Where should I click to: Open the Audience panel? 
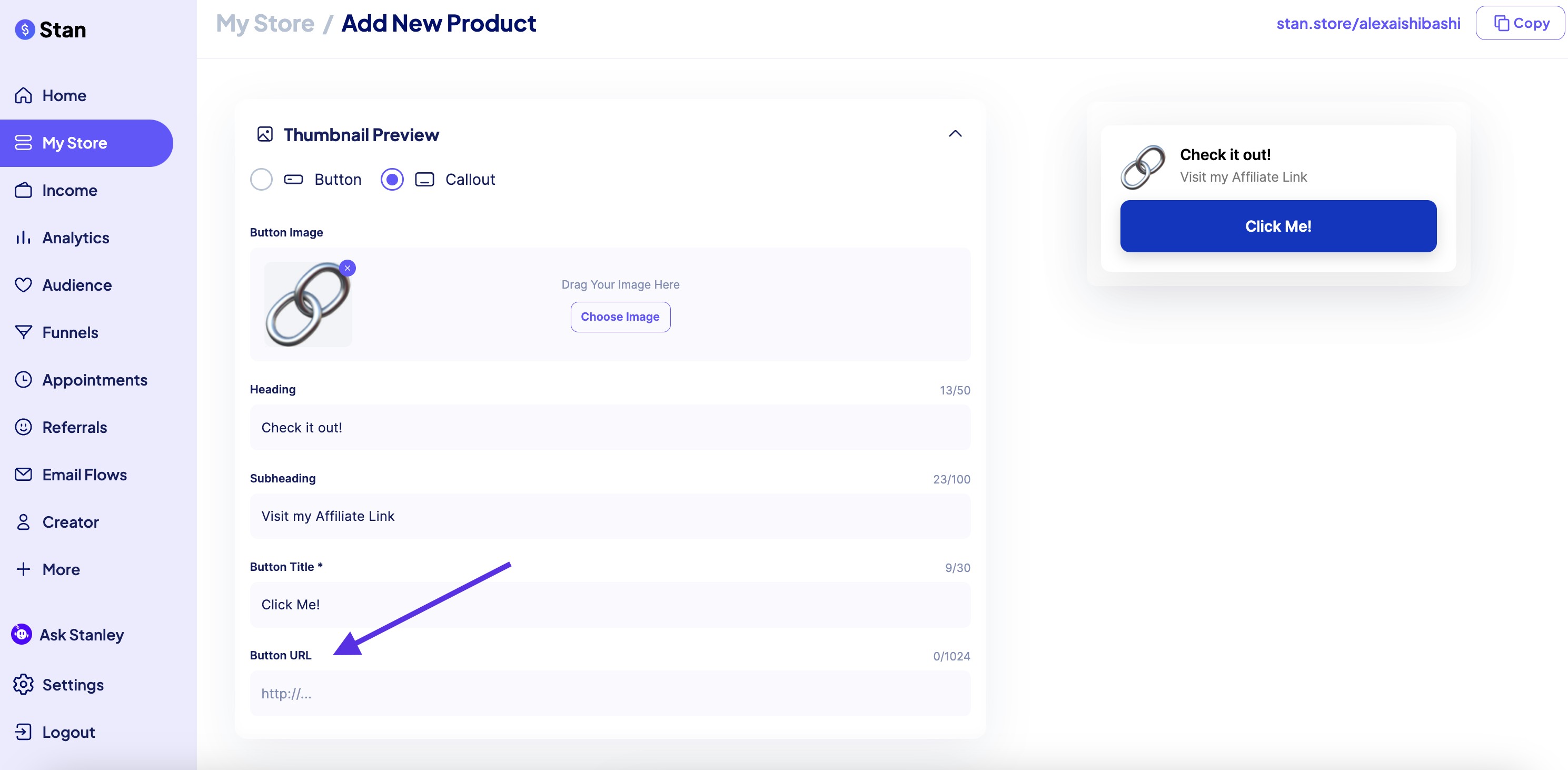click(77, 284)
